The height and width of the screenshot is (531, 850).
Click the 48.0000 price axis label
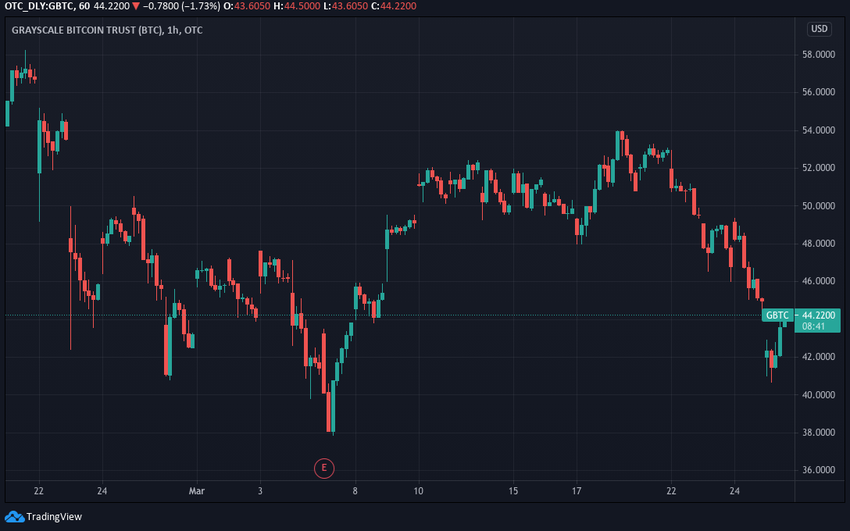(x=818, y=243)
